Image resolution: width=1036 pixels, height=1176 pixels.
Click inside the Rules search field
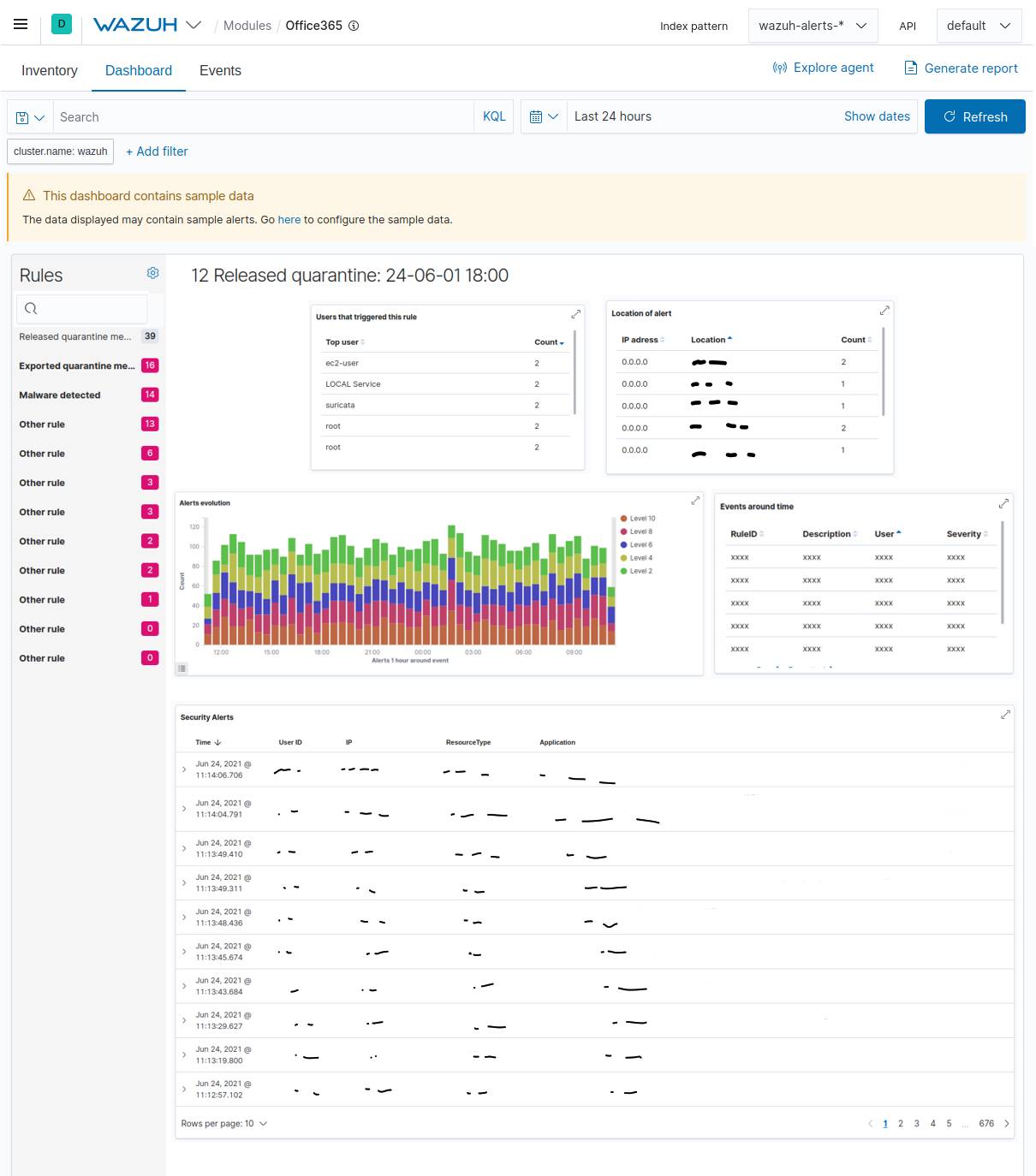coord(81,308)
